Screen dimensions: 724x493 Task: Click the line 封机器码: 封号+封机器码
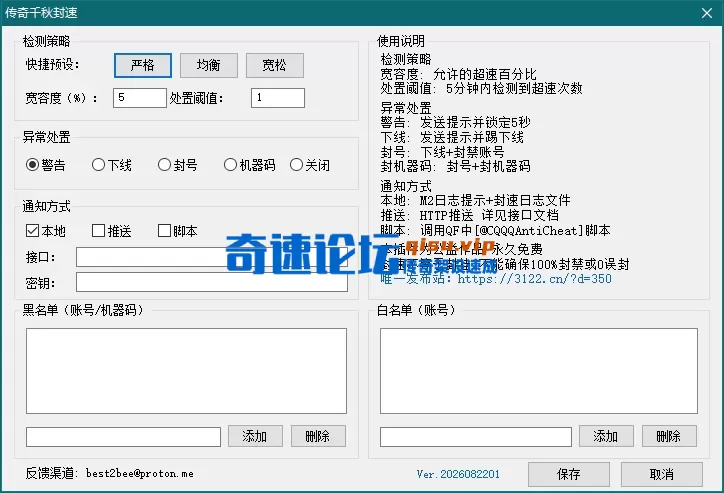click(455, 166)
